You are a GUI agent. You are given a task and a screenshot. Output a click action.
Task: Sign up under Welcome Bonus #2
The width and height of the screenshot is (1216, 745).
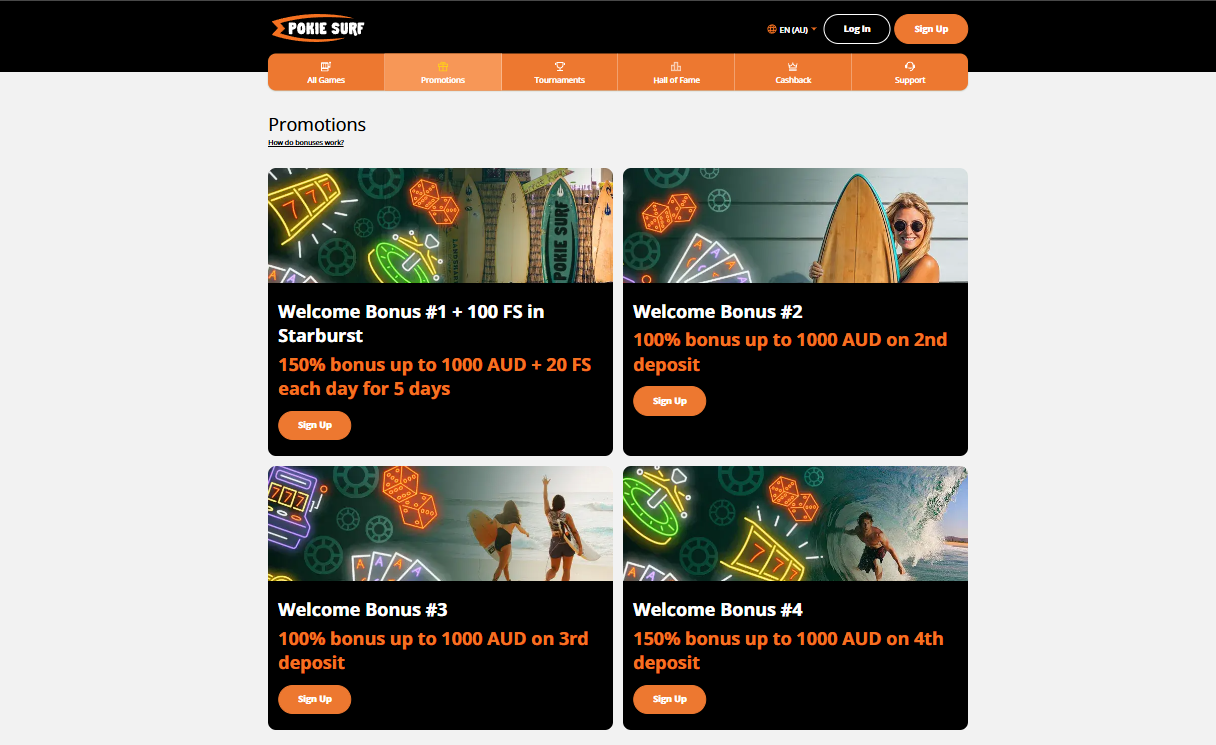669,401
